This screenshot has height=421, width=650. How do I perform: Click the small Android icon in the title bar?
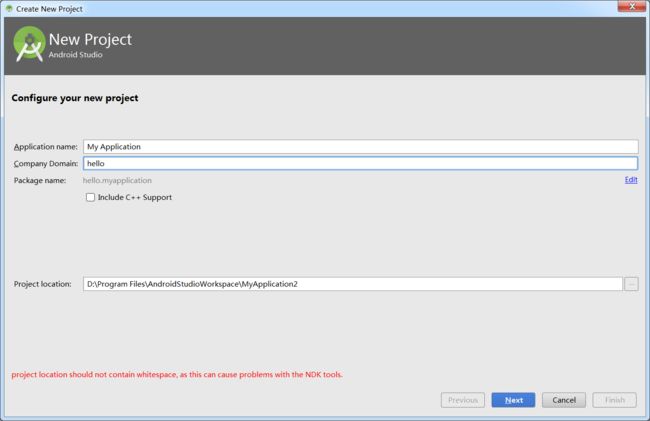(x=9, y=8)
